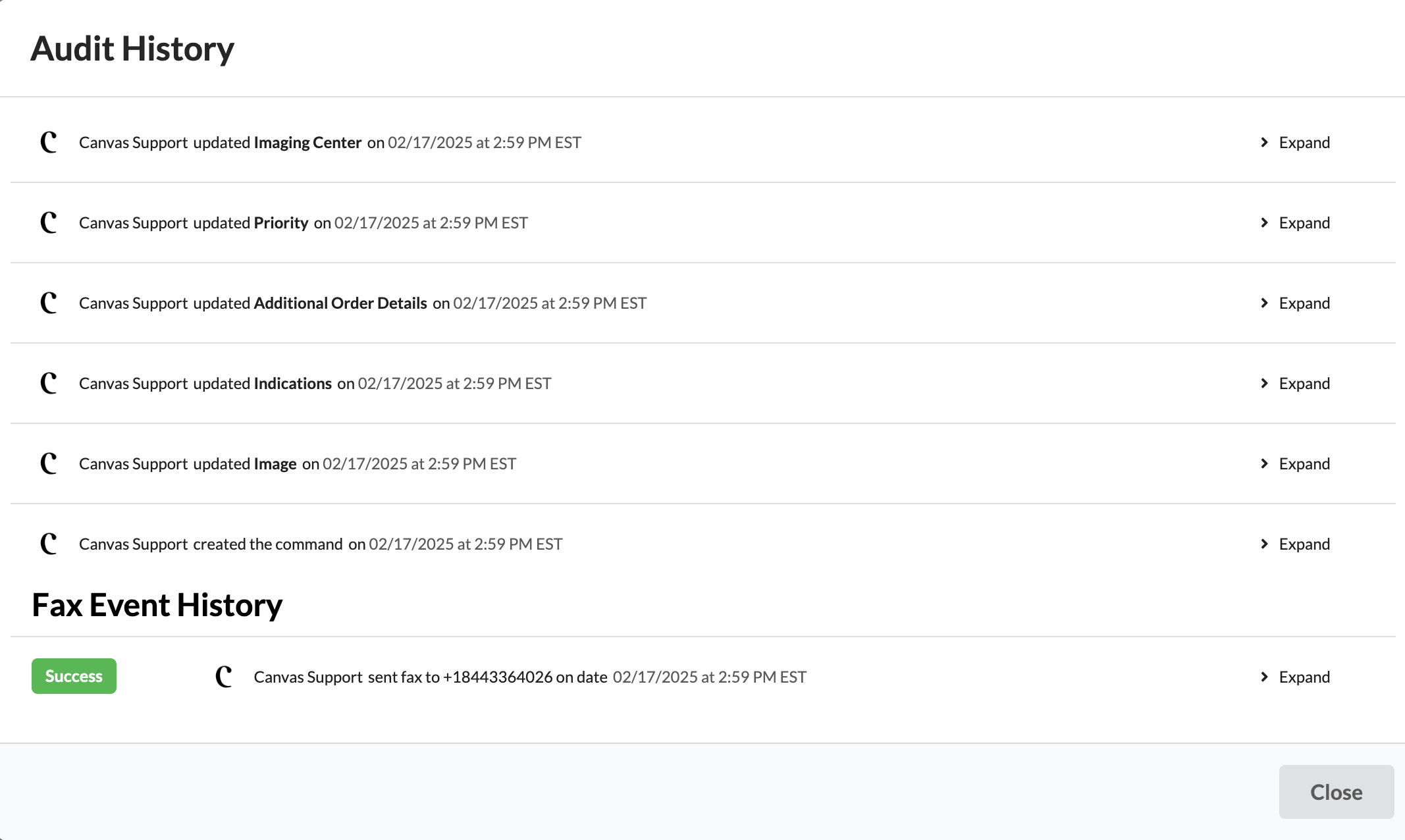Click Canvas logo icon beside Priority update
This screenshot has height=840, width=1405.
click(49, 223)
